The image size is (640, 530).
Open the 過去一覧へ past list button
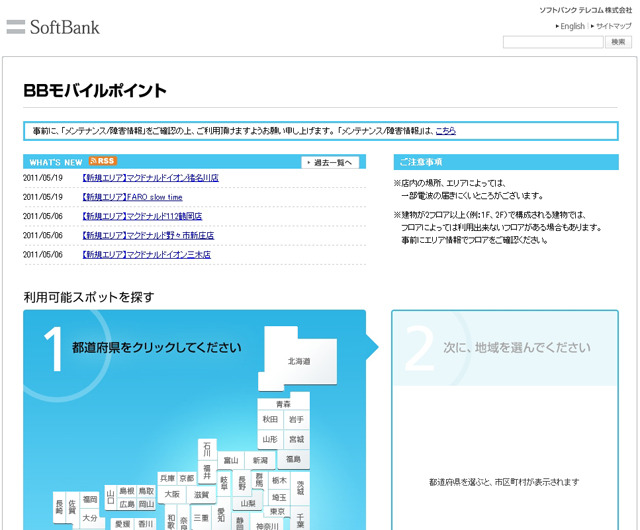click(x=330, y=163)
